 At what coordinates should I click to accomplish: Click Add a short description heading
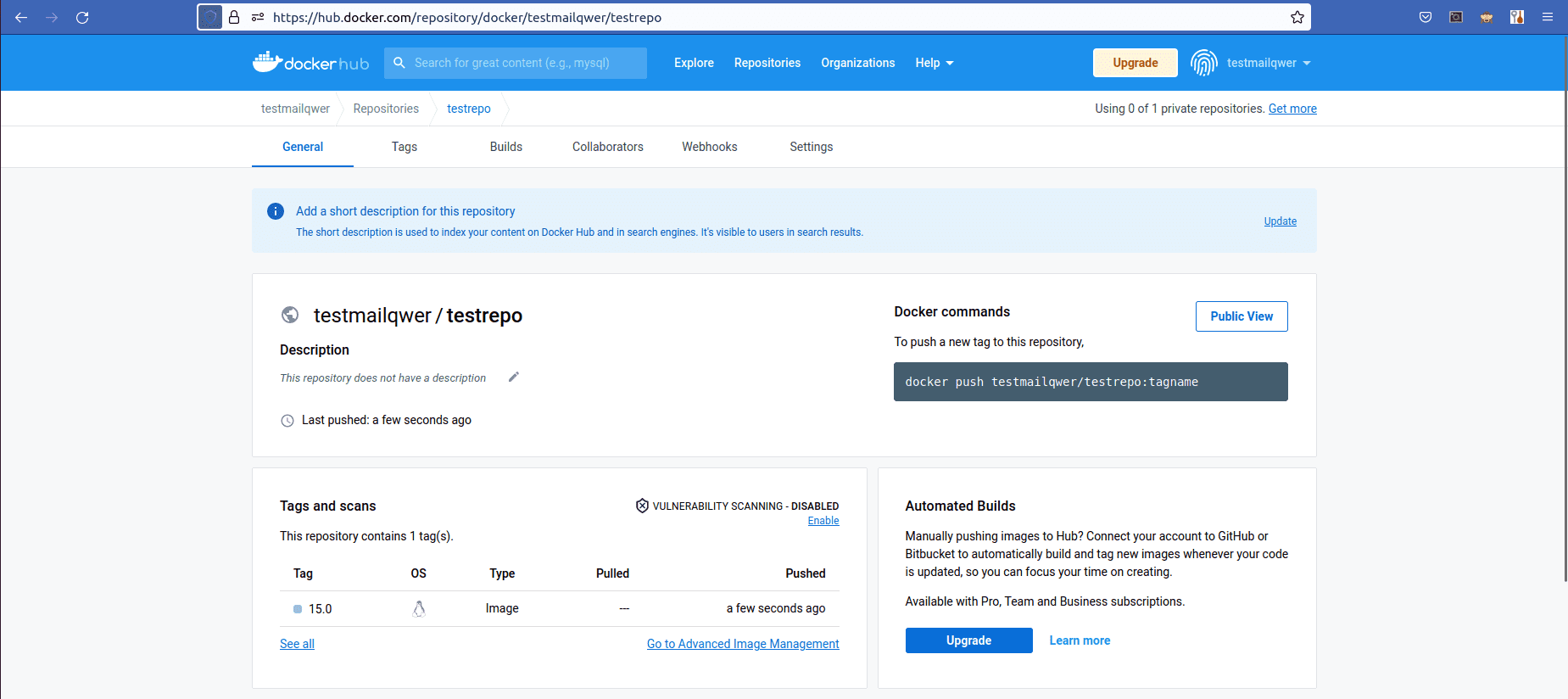click(x=405, y=211)
